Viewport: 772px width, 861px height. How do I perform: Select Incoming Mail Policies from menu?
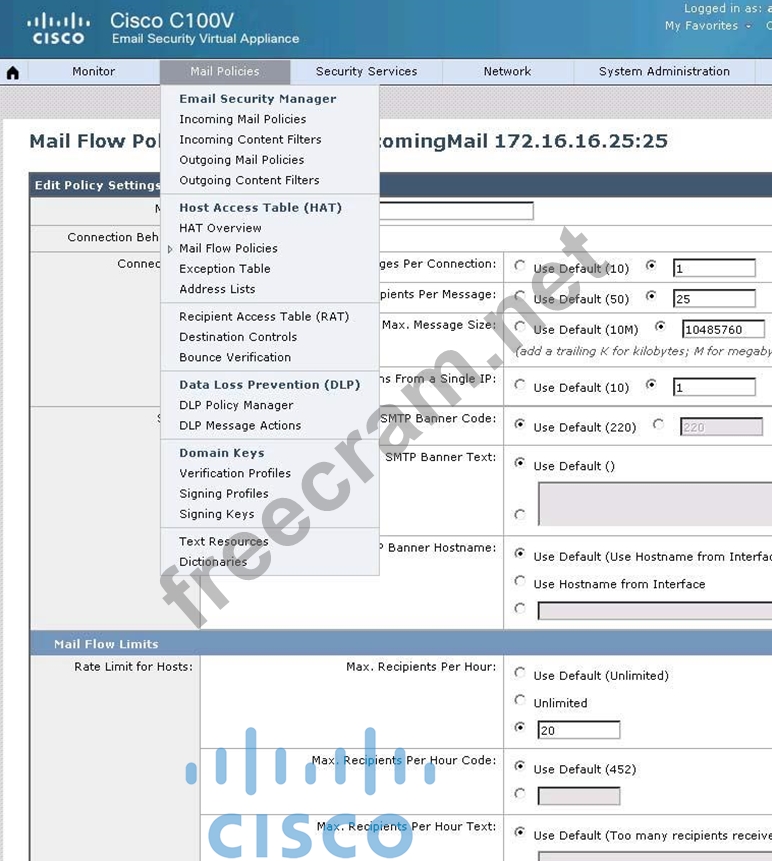(x=242, y=119)
